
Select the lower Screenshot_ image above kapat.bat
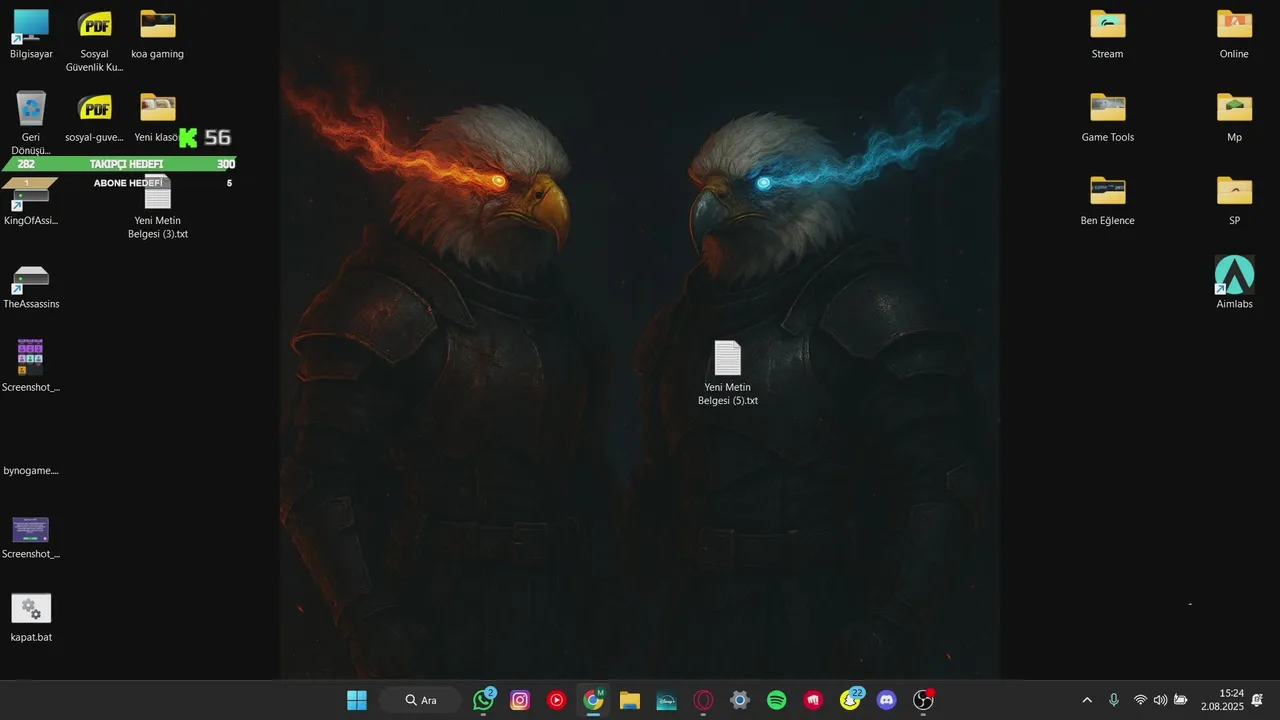coord(31,537)
